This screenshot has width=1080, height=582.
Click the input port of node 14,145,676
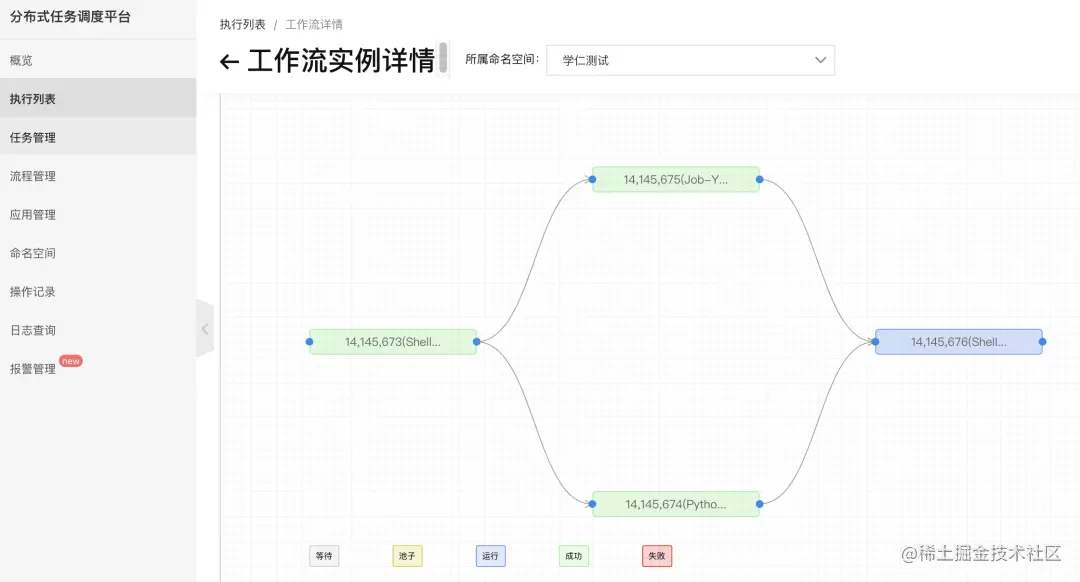pos(875,342)
